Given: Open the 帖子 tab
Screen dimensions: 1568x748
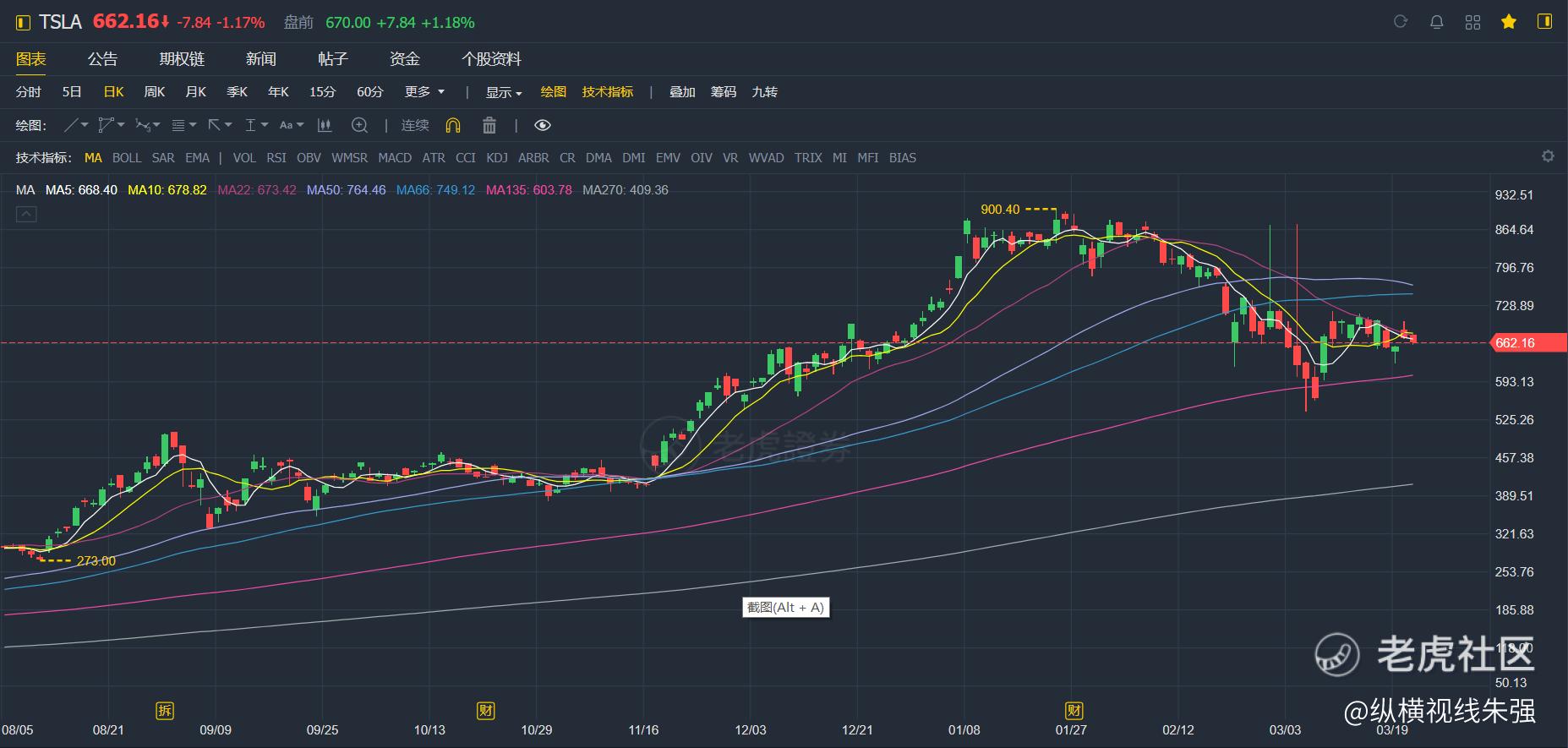Looking at the screenshot, I should tap(333, 59).
